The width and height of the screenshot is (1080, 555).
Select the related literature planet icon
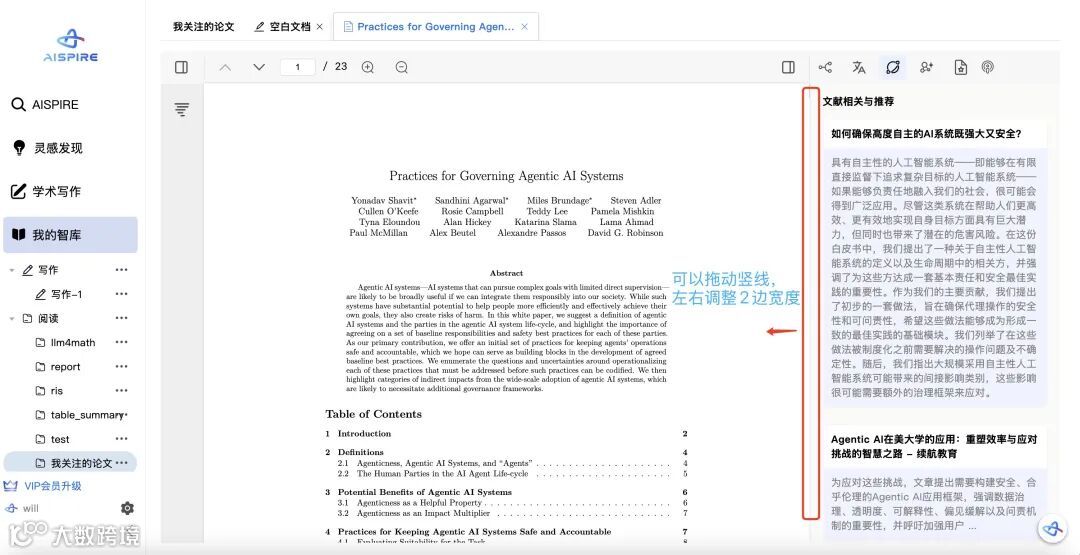click(893, 67)
